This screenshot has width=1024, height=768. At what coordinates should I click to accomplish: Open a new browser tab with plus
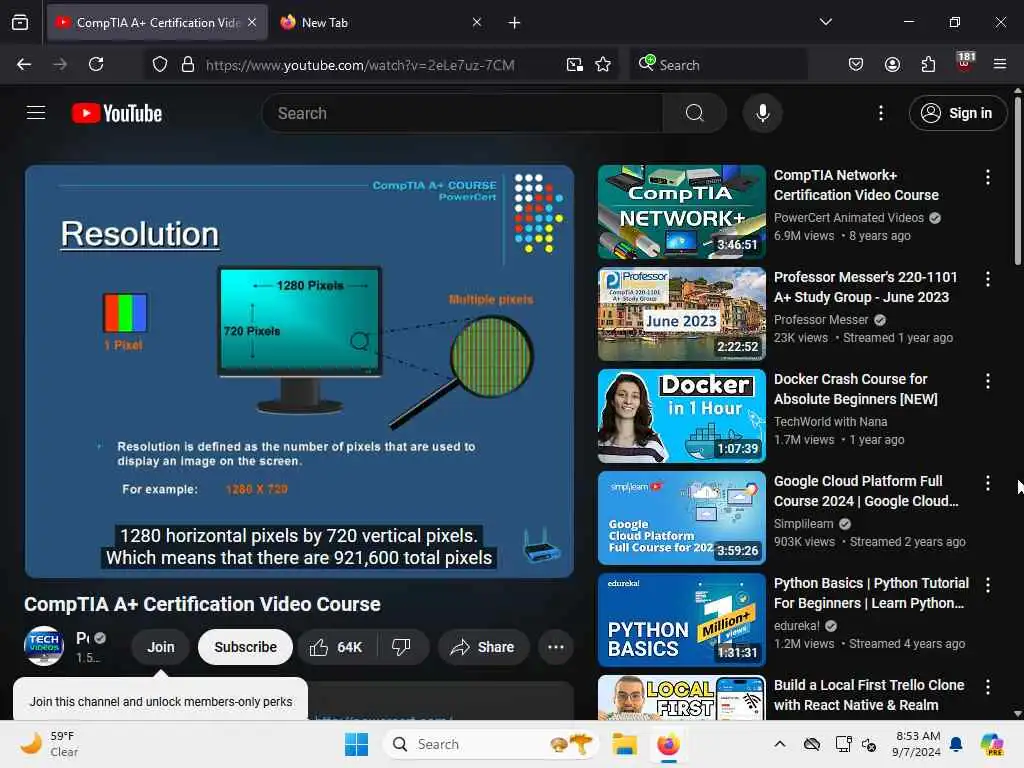(515, 23)
